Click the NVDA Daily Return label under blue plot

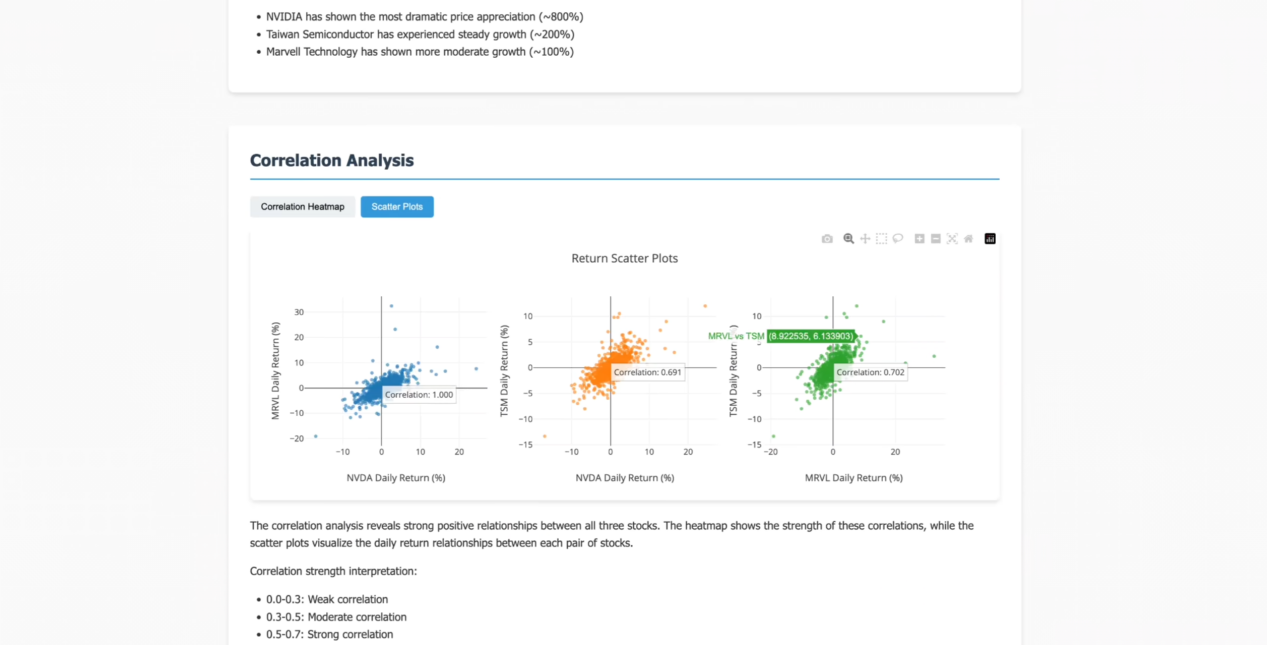click(x=396, y=478)
